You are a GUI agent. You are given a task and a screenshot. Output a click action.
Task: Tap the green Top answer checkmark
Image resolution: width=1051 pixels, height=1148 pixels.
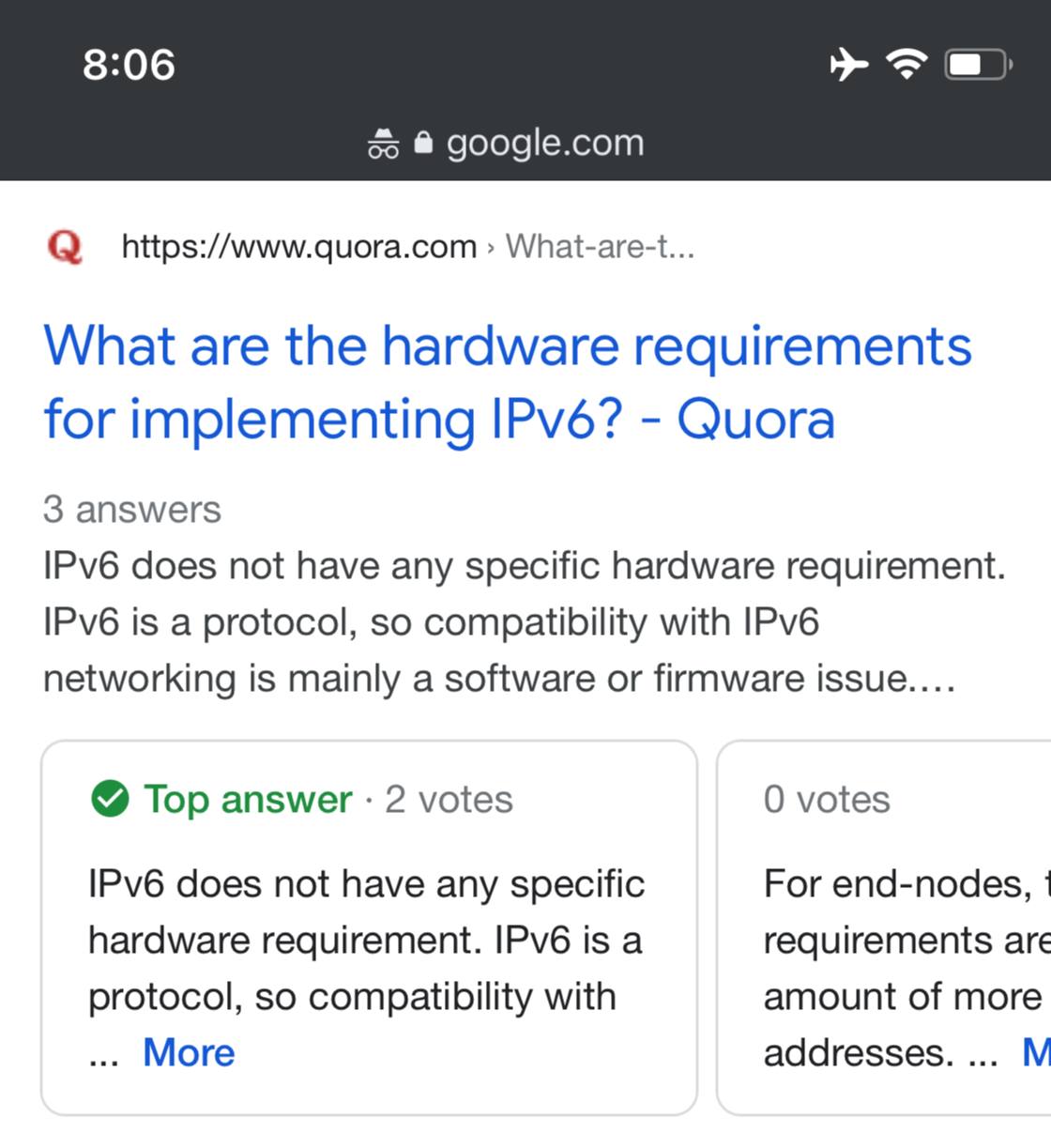(110, 800)
